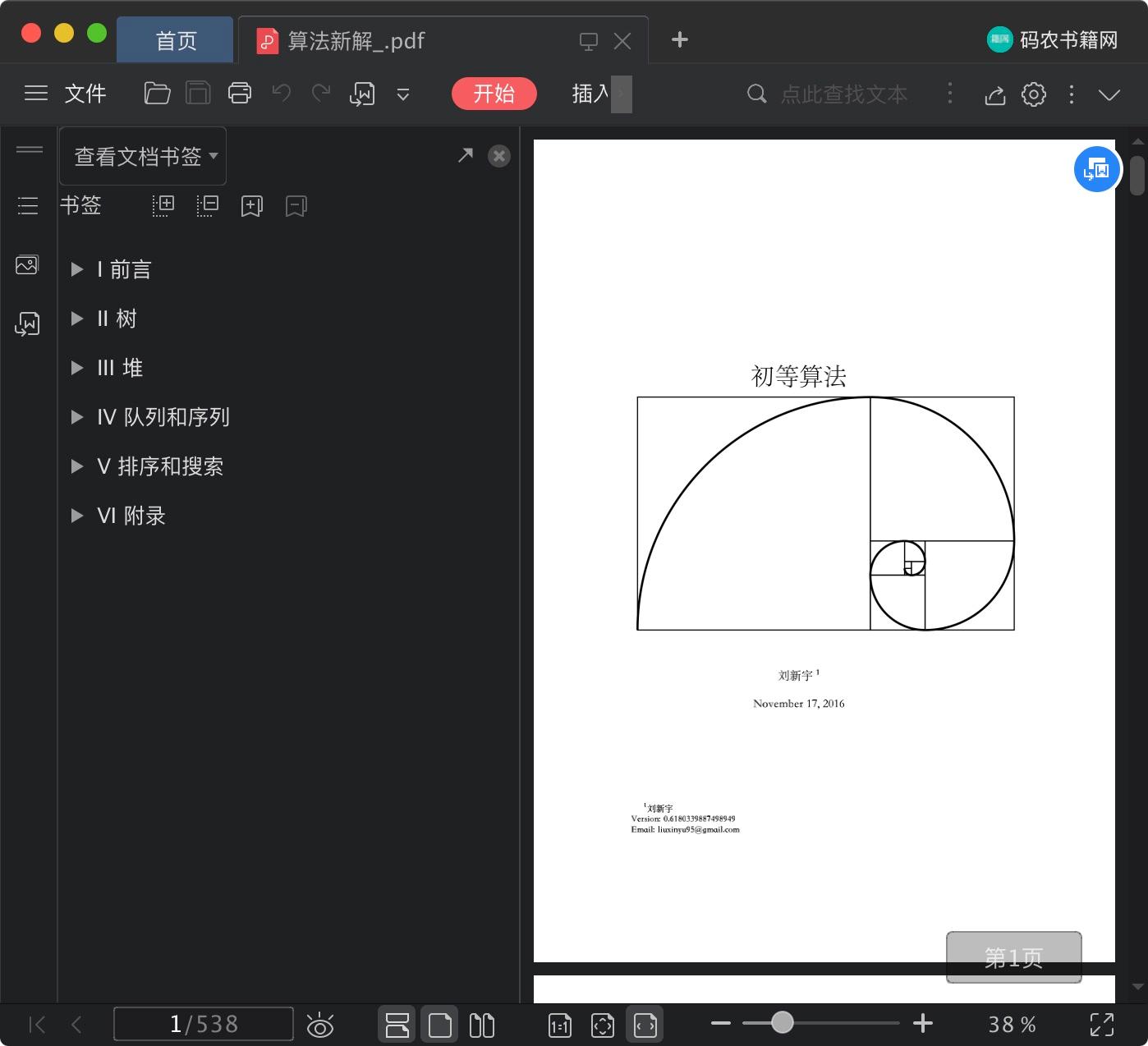Go to the previous page
The image size is (1148, 1046).
pyautogui.click(x=76, y=1024)
